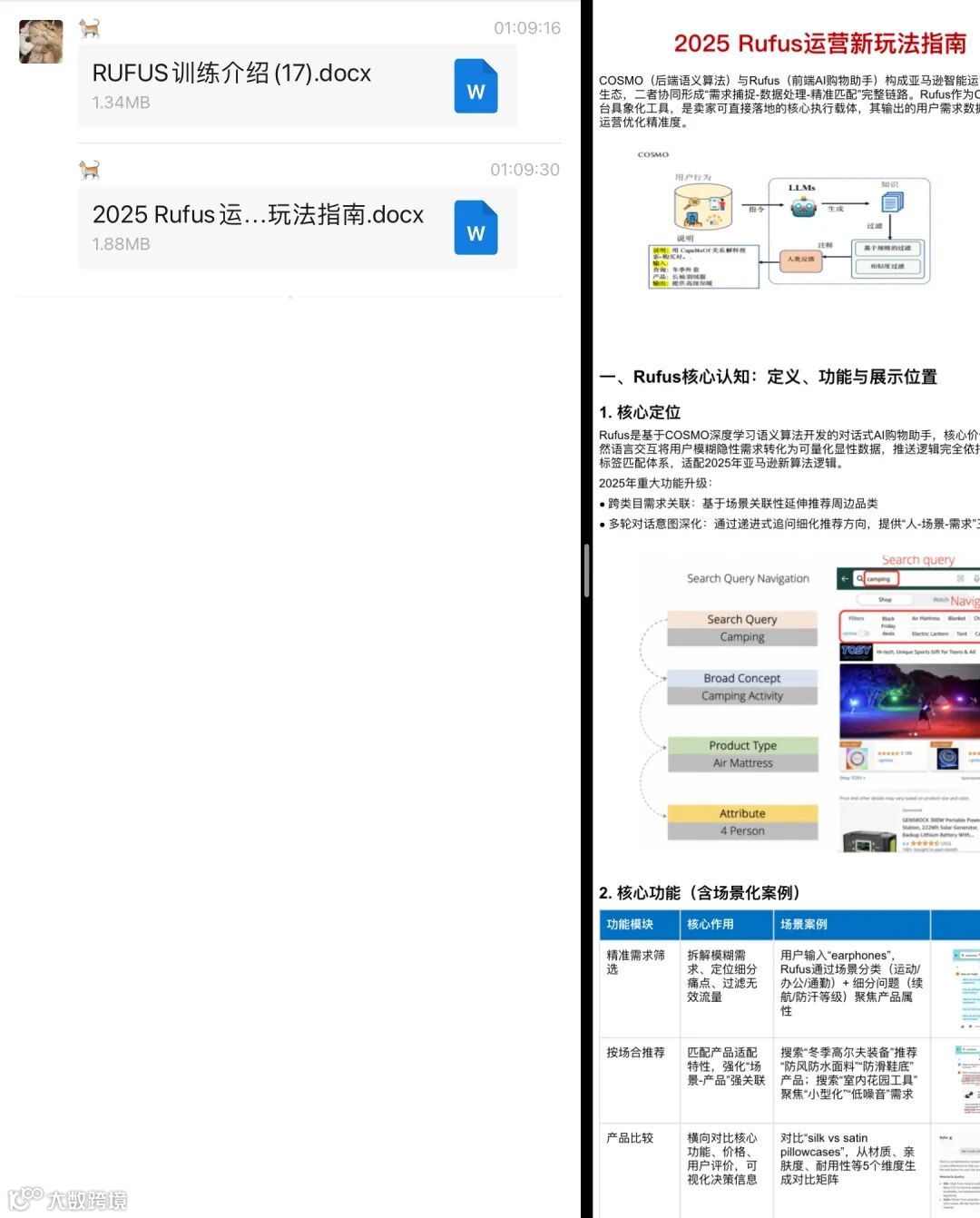Image resolution: width=980 pixels, height=1218 pixels.
Task: Click Word icon of RUFUS 训练介绍 file
Action: click(475, 86)
